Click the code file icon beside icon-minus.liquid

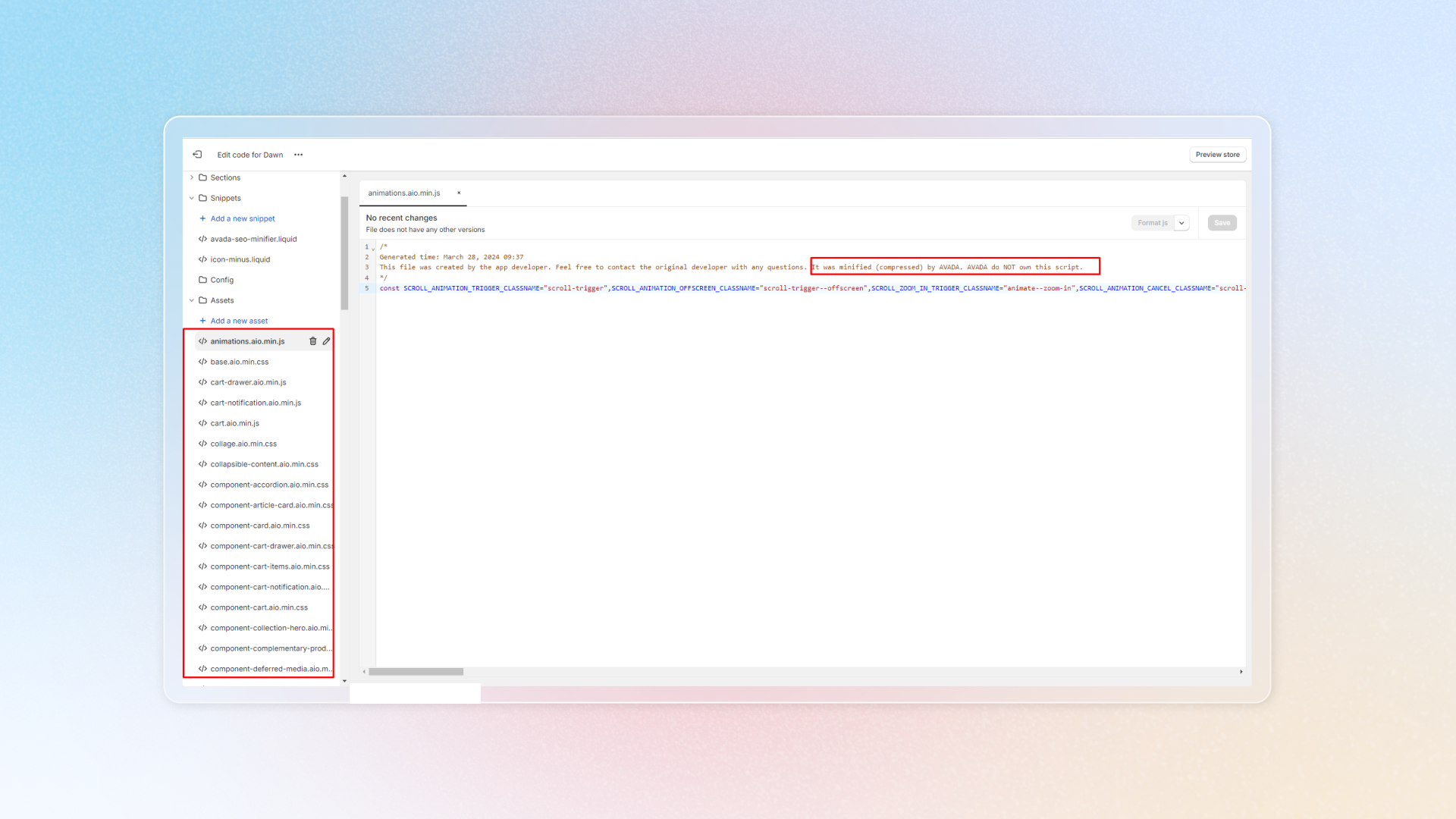pos(202,259)
